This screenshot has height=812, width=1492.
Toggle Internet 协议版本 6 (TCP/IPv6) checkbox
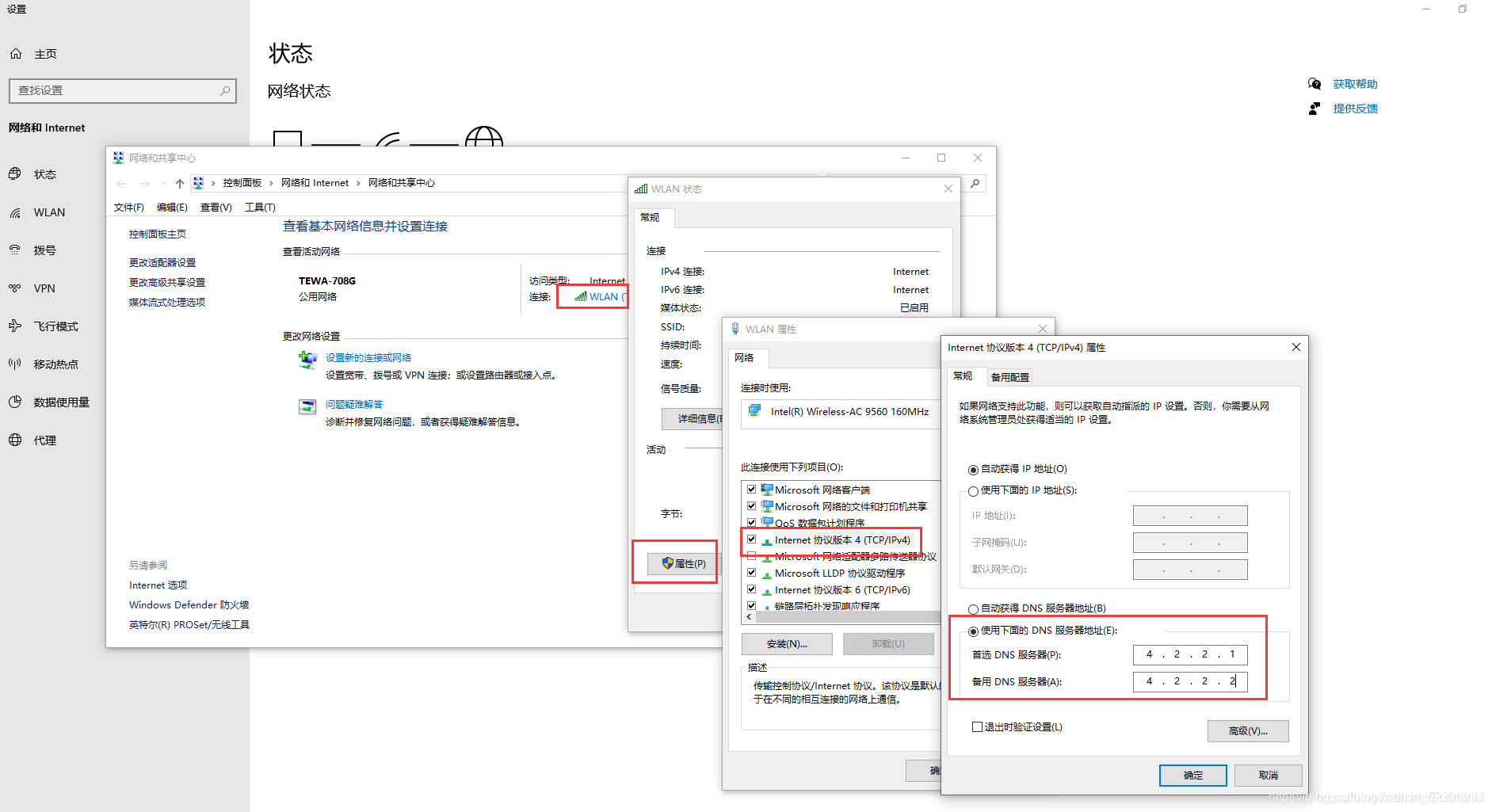click(752, 589)
